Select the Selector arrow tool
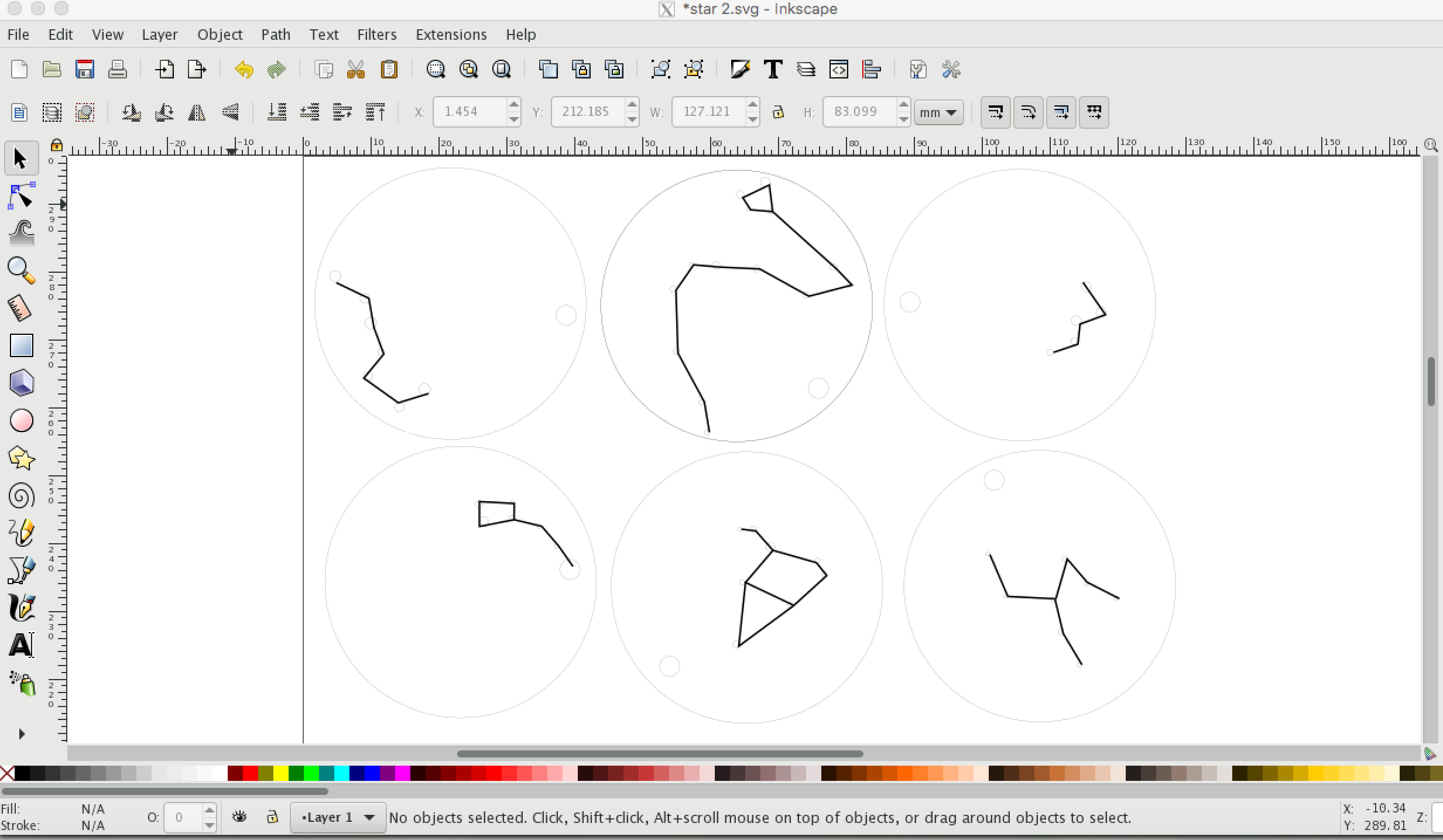This screenshot has width=1443, height=840. click(x=21, y=159)
